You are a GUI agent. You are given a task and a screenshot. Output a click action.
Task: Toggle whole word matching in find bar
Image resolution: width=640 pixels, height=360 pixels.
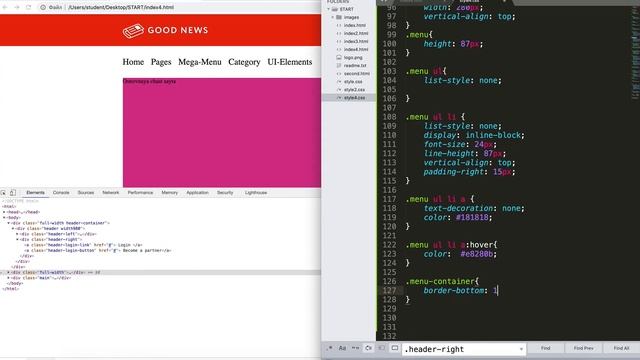[355, 349]
